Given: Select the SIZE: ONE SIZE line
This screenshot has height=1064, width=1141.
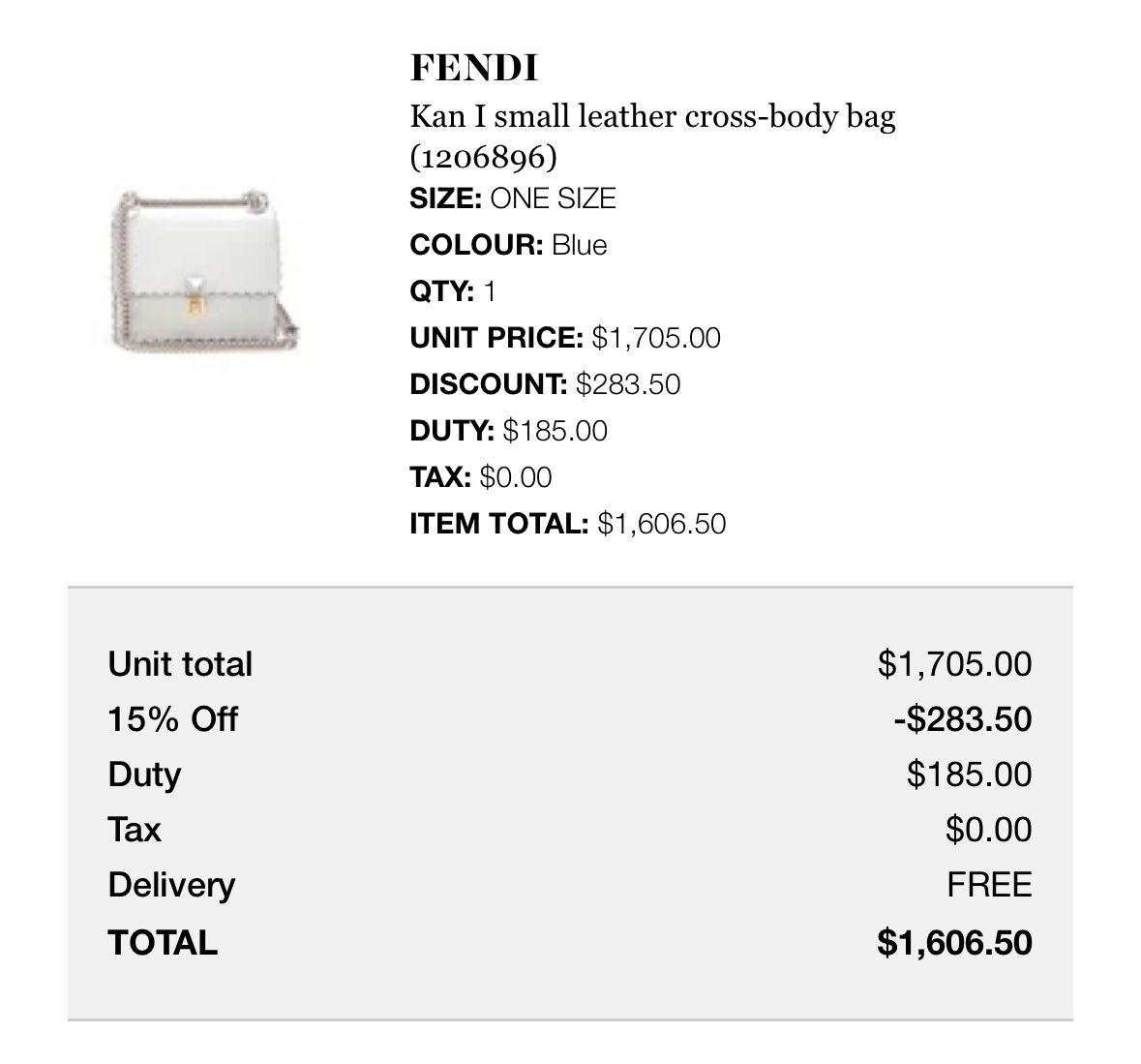Looking at the screenshot, I should coord(513,198).
